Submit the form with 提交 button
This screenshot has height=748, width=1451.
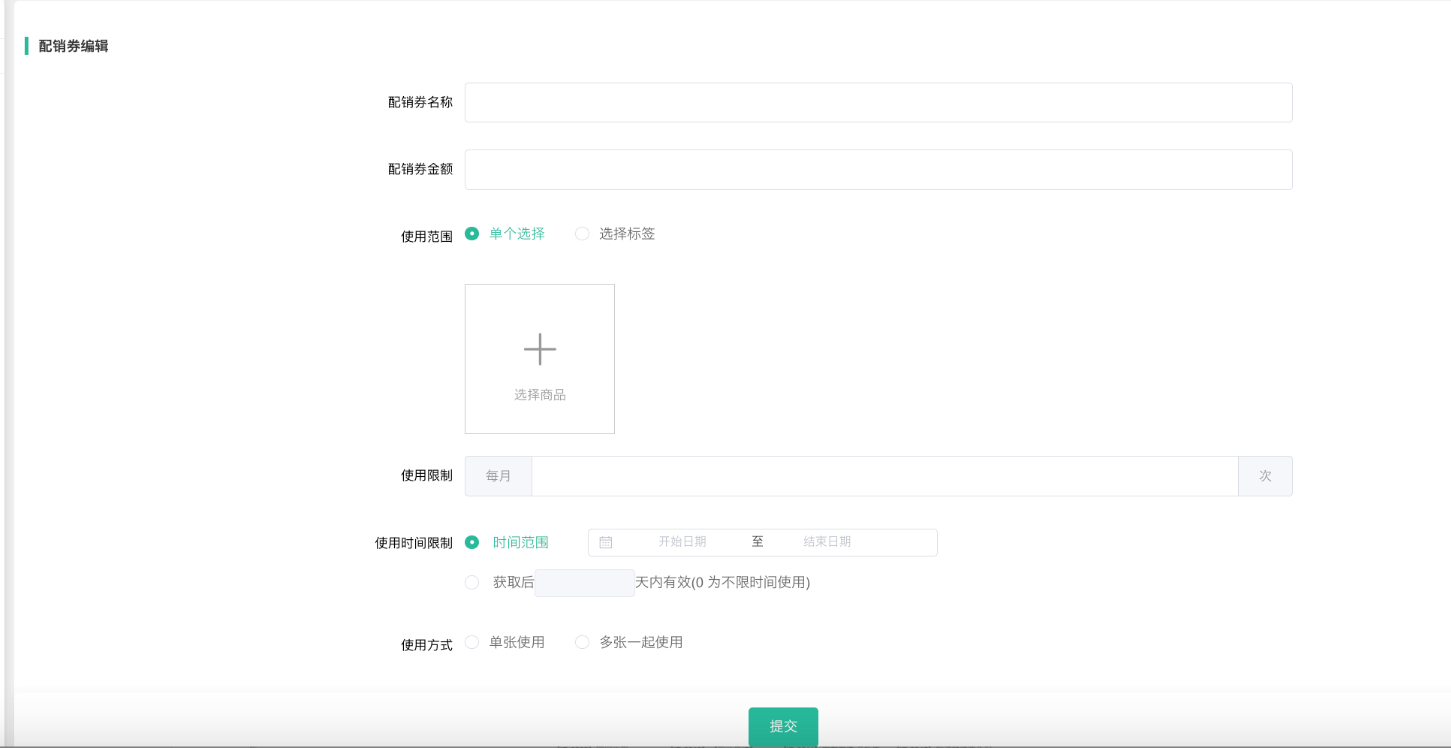point(783,726)
